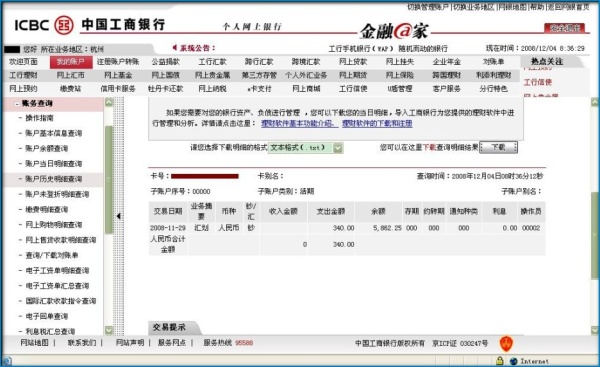600x367 pixels.
Task: Select 网上购物明细查询 in sidebar
Action: click(x=54, y=225)
